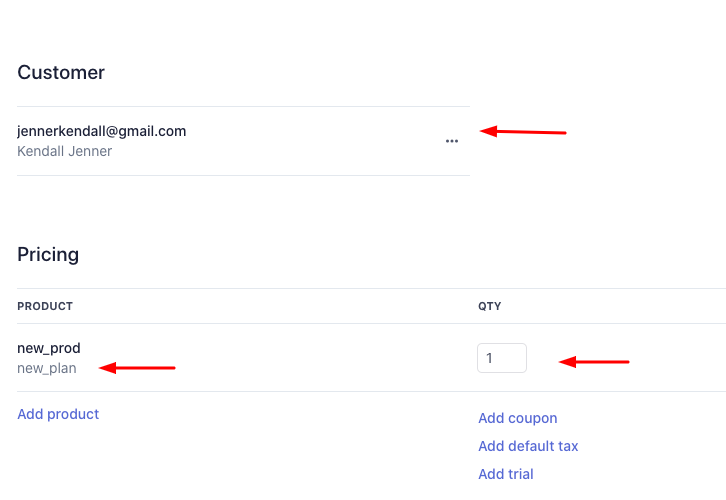The width and height of the screenshot is (726, 500).
Task: Click the divider line below the PRODUCT header
Action: (x=243, y=323)
